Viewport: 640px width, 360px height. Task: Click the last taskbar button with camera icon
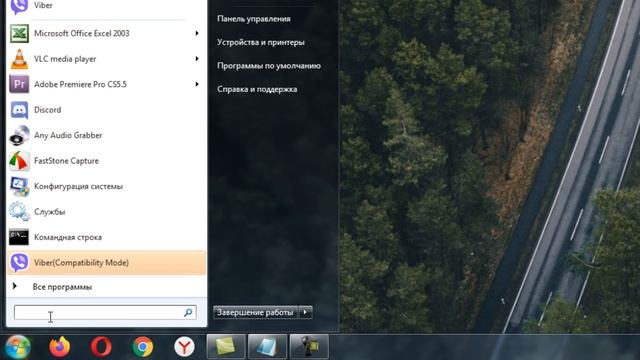tap(309, 347)
